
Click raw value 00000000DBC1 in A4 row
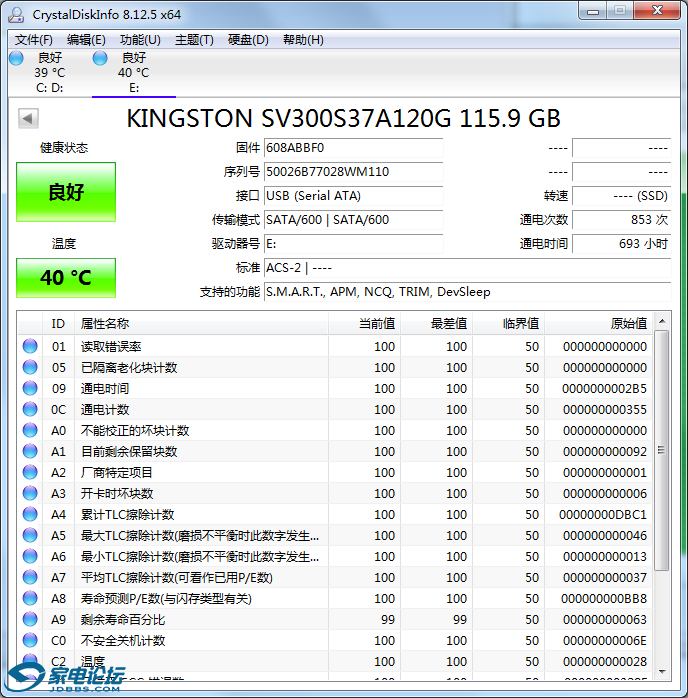click(x=603, y=515)
